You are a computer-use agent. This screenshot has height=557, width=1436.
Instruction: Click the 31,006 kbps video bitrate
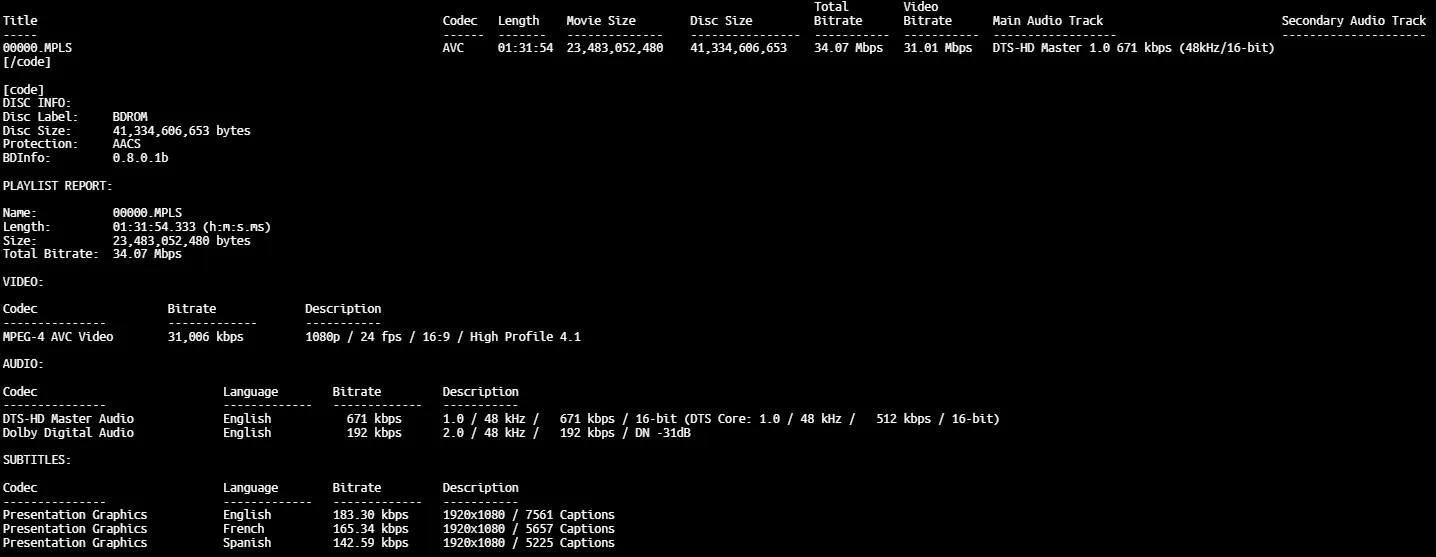point(205,337)
